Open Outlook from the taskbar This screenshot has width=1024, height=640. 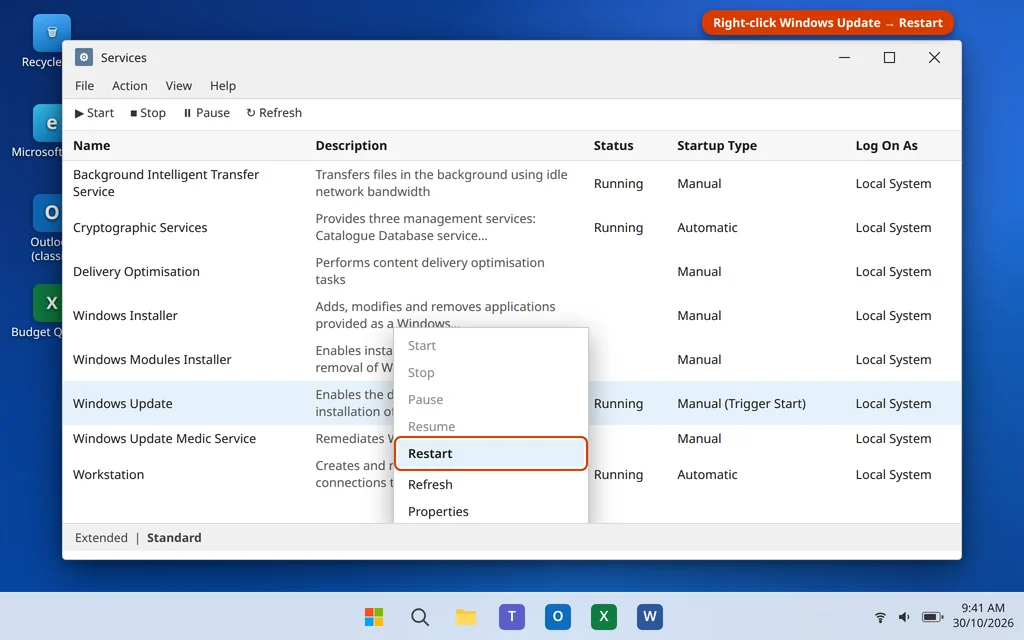[x=558, y=616]
